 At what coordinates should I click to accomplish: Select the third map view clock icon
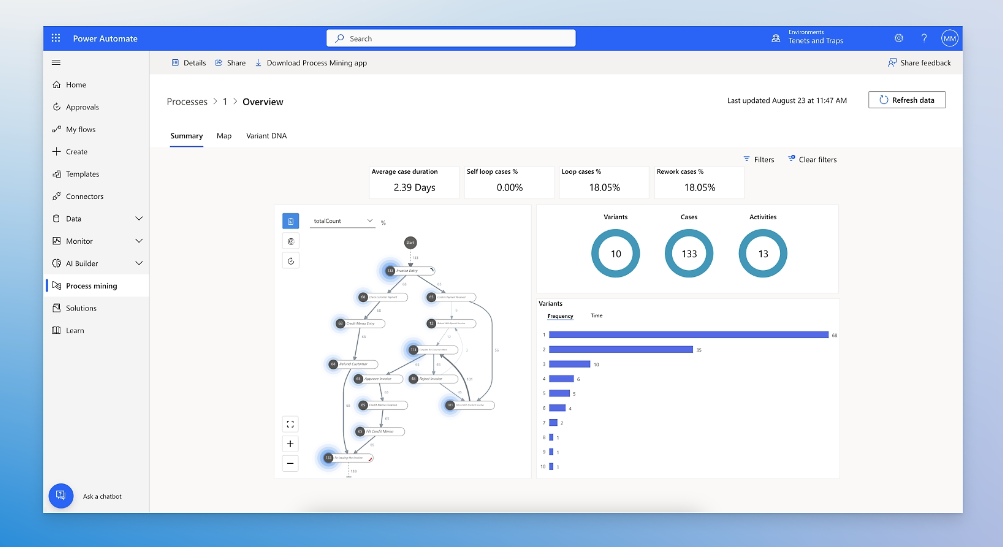pyautogui.click(x=290, y=261)
